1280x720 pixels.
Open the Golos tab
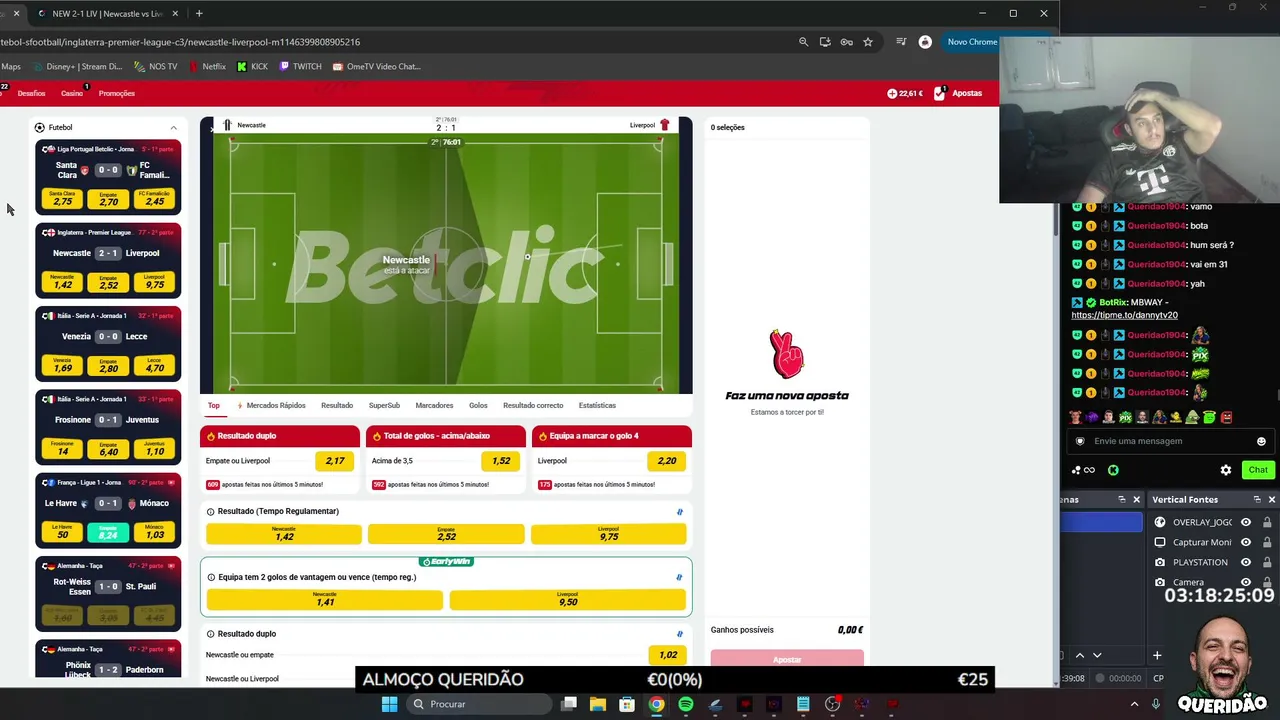(x=478, y=405)
